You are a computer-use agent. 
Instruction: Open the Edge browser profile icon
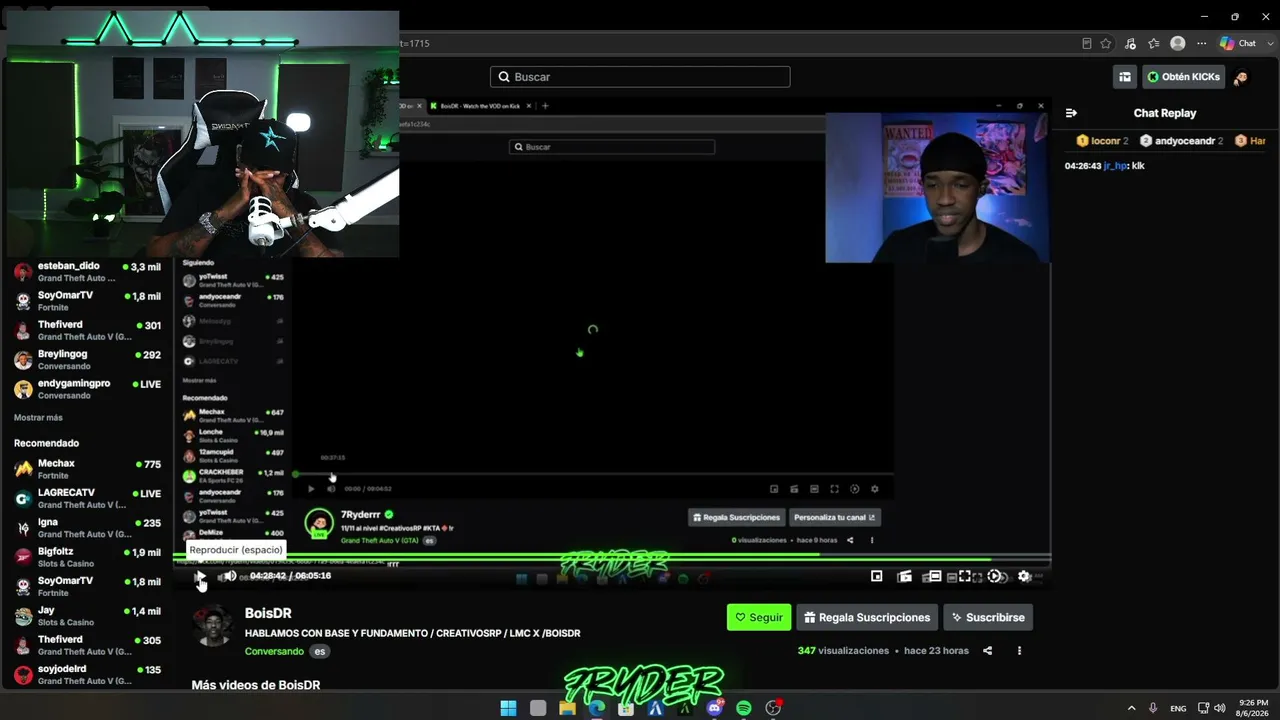pos(1178,43)
